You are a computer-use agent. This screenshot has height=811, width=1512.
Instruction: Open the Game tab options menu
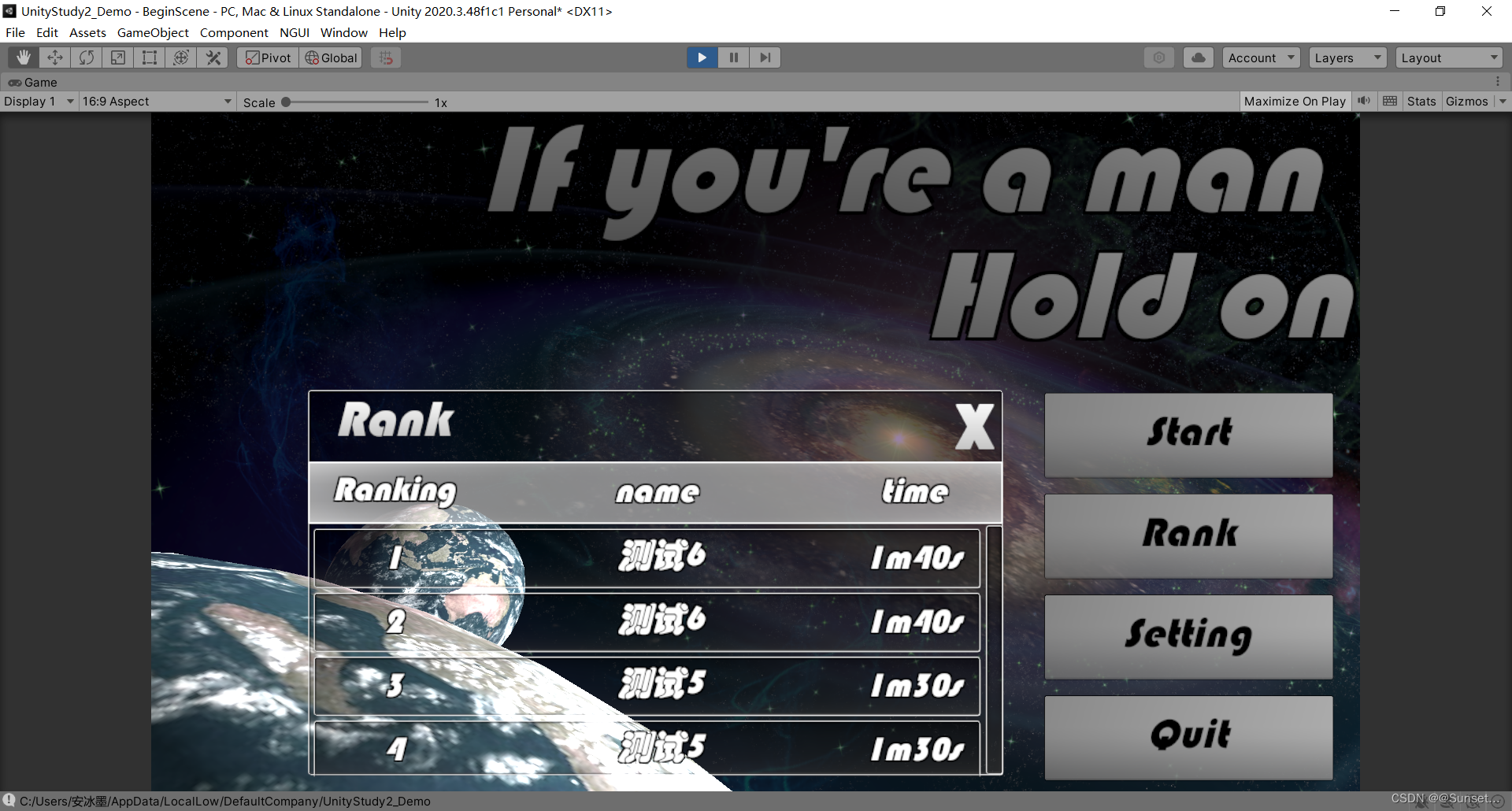pos(1498,82)
